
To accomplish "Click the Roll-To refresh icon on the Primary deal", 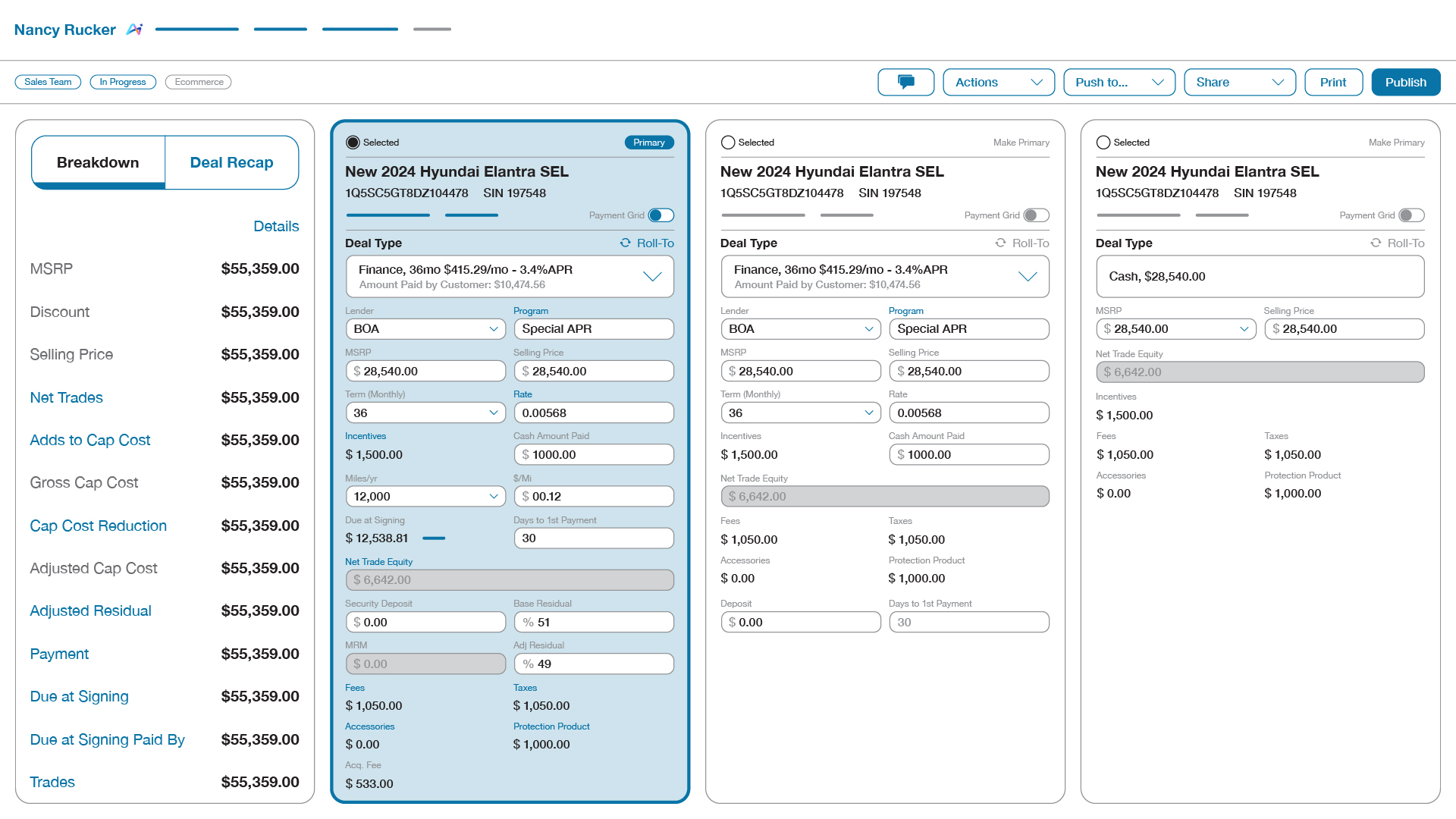I will pyautogui.click(x=625, y=243).
